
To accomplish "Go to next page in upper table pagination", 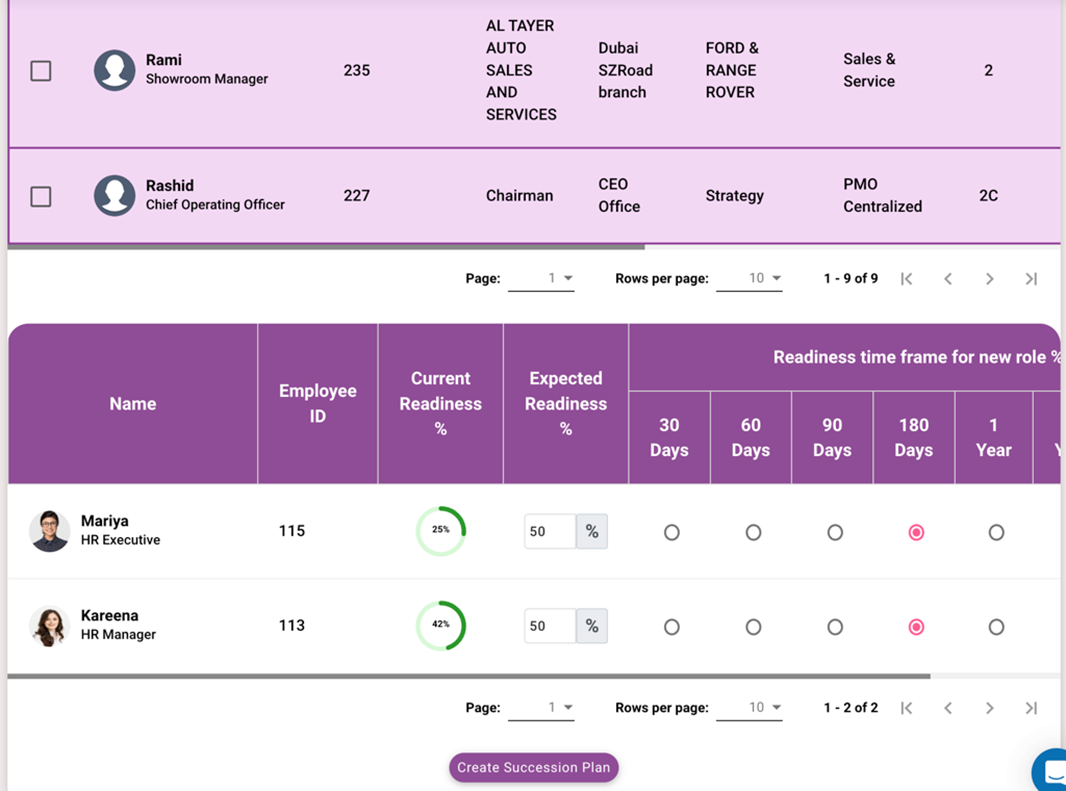I will 989,279.
